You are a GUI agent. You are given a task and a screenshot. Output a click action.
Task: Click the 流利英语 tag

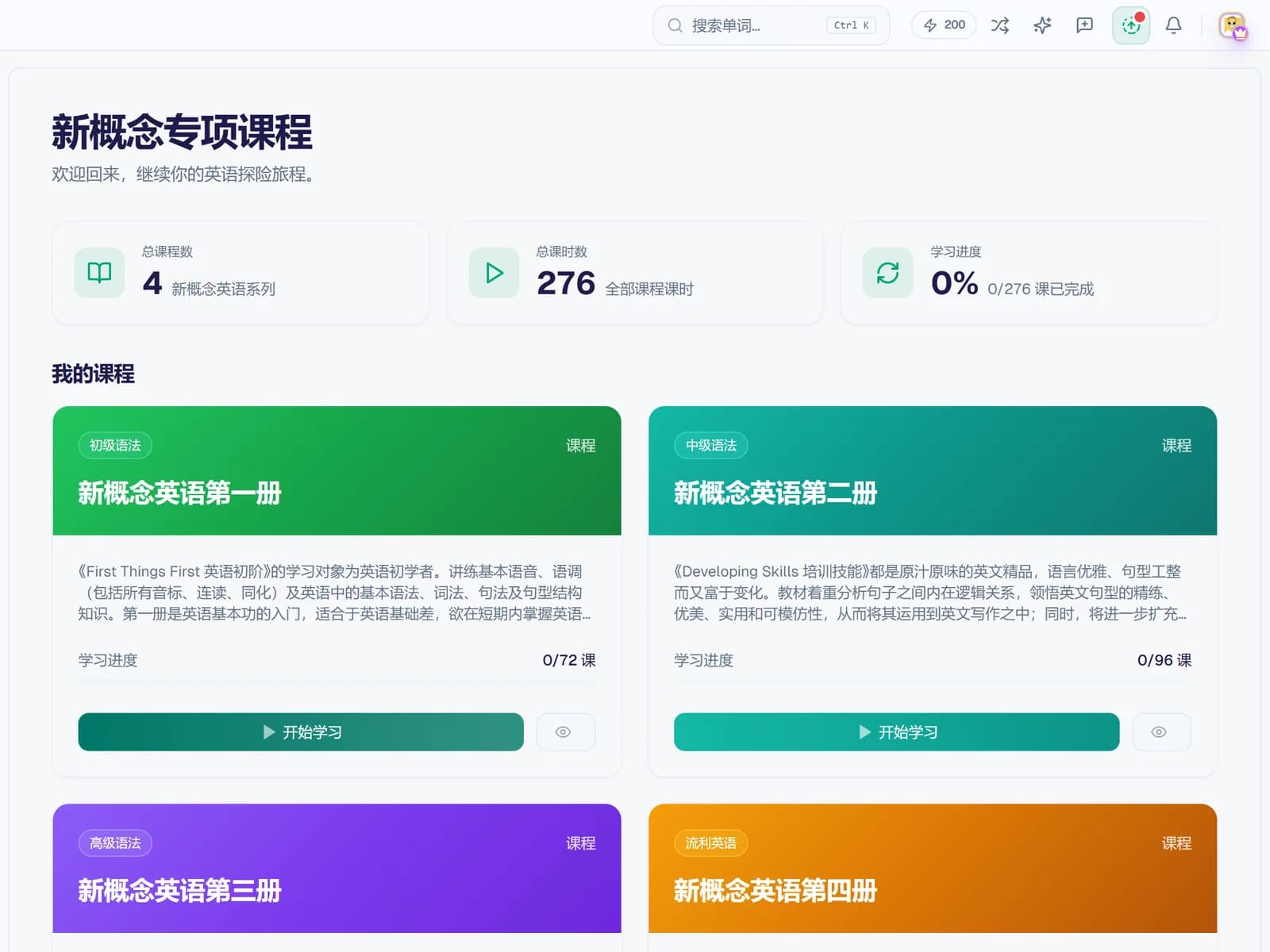tap(711, 843)
